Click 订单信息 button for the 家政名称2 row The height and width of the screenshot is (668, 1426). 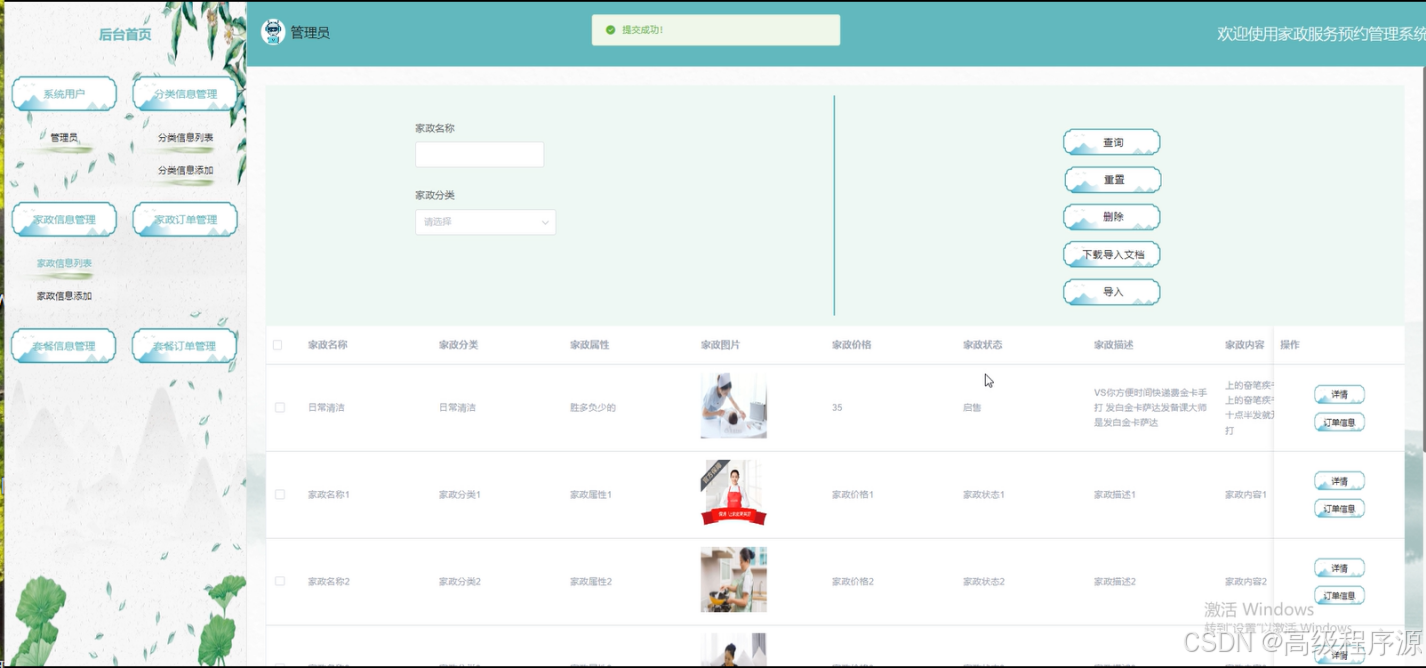click(x=1339, y=596)
